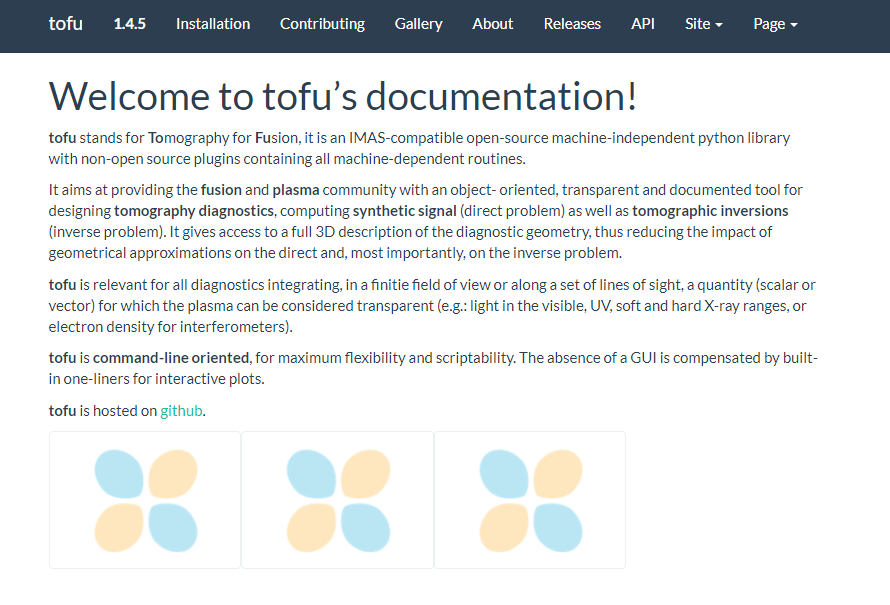The image size is (890, 605).
Task: Open the Page dropdown menu
Action: point(775,24)
